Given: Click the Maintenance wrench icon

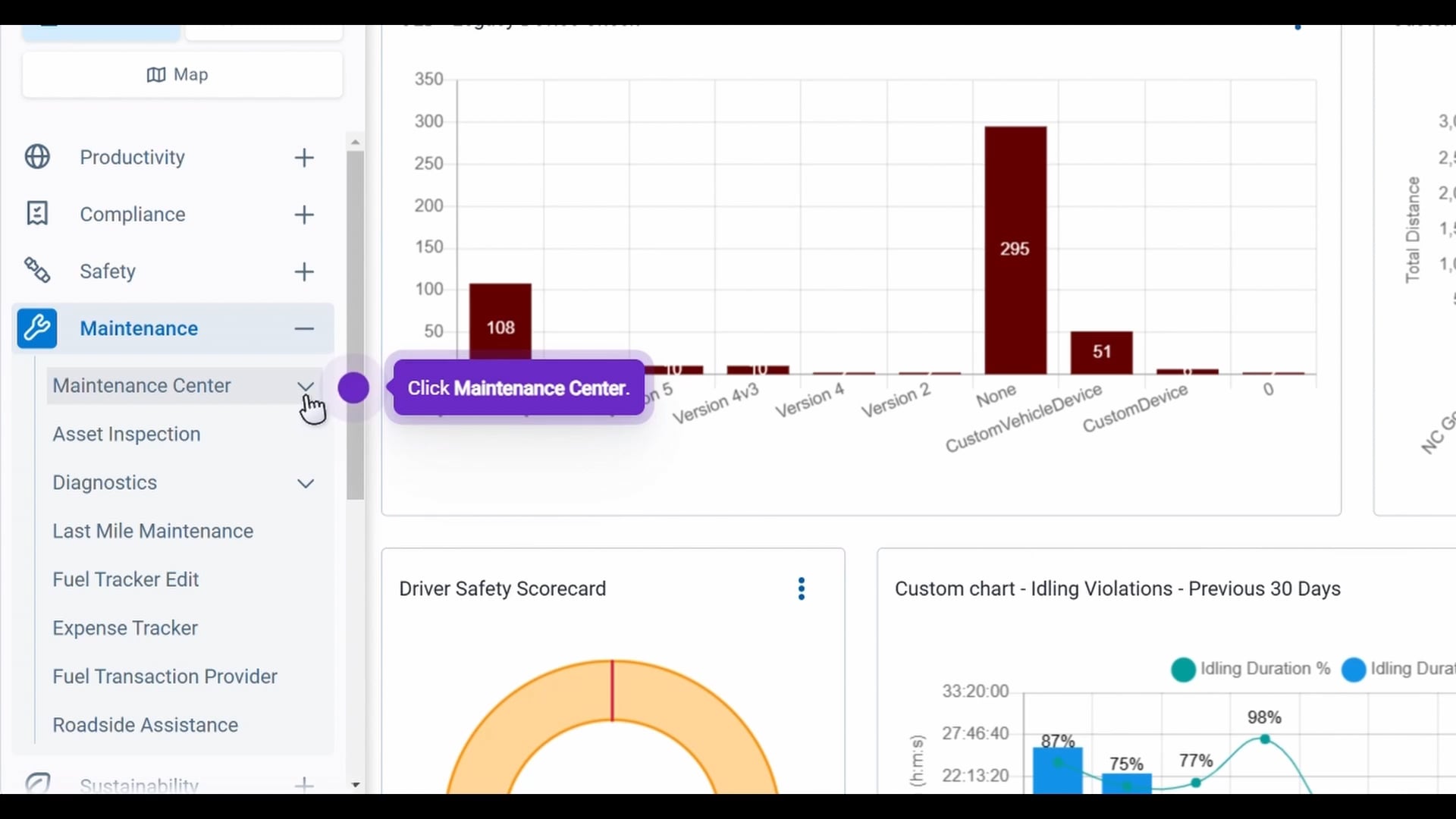Looking at the screenshot, I should coord(37,328).
